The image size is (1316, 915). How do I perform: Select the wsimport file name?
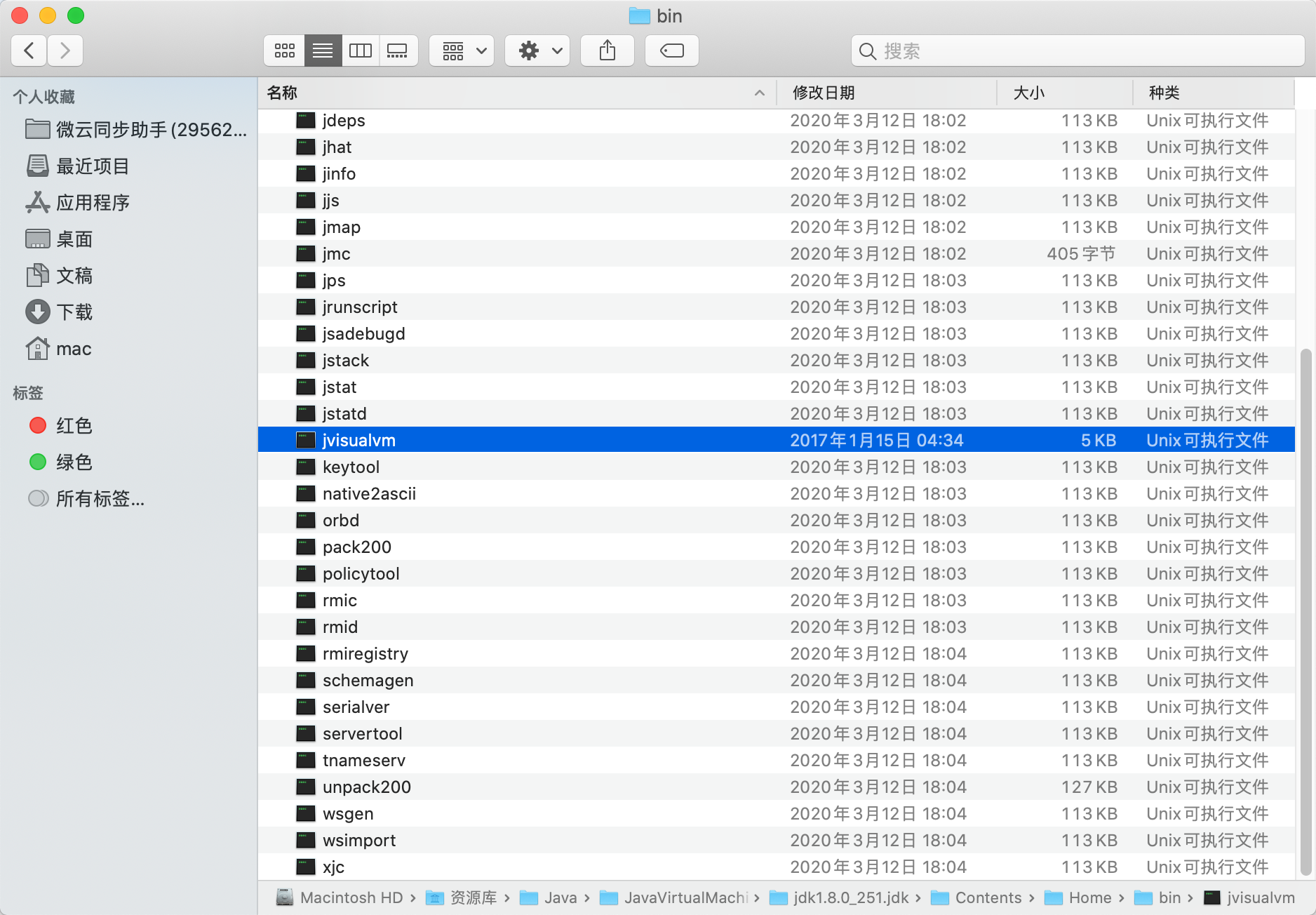tap(359, 841)
